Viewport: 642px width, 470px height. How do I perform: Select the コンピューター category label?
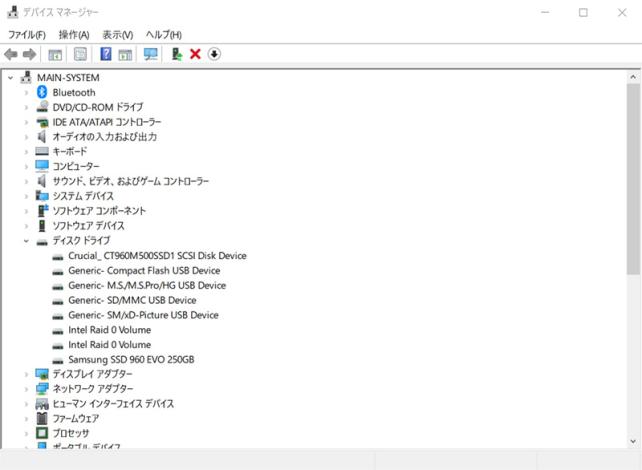click(76, 166)
